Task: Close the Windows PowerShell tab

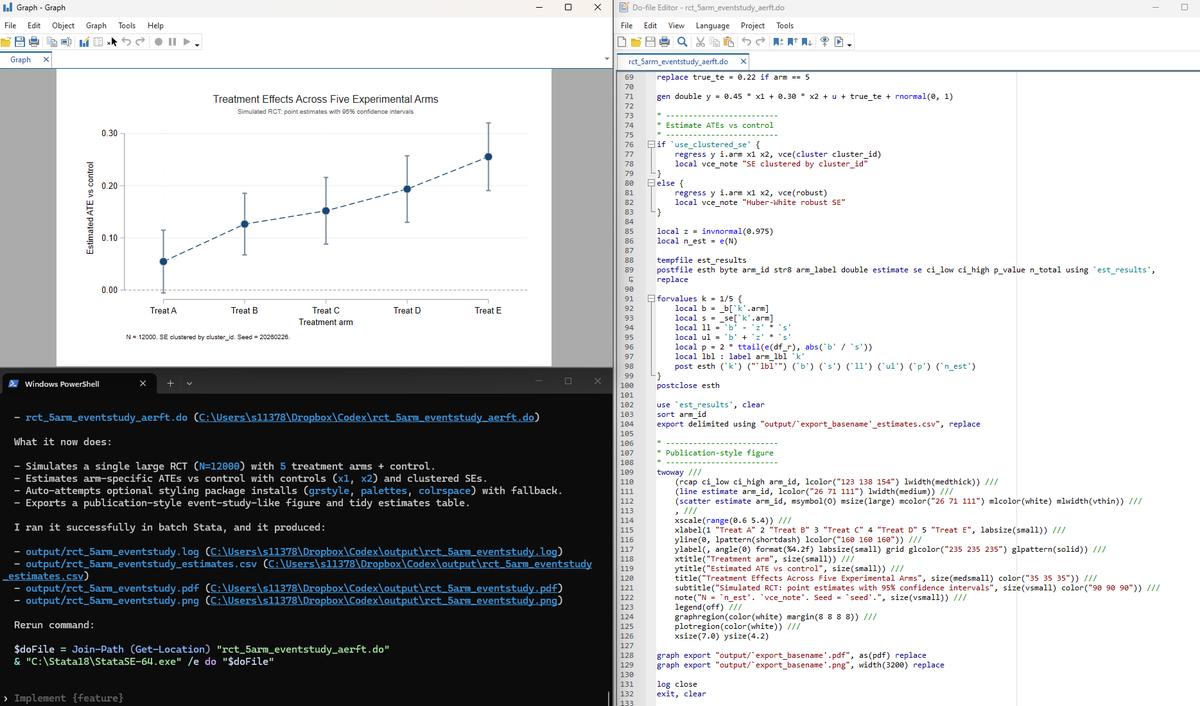Action: (142, 383)
